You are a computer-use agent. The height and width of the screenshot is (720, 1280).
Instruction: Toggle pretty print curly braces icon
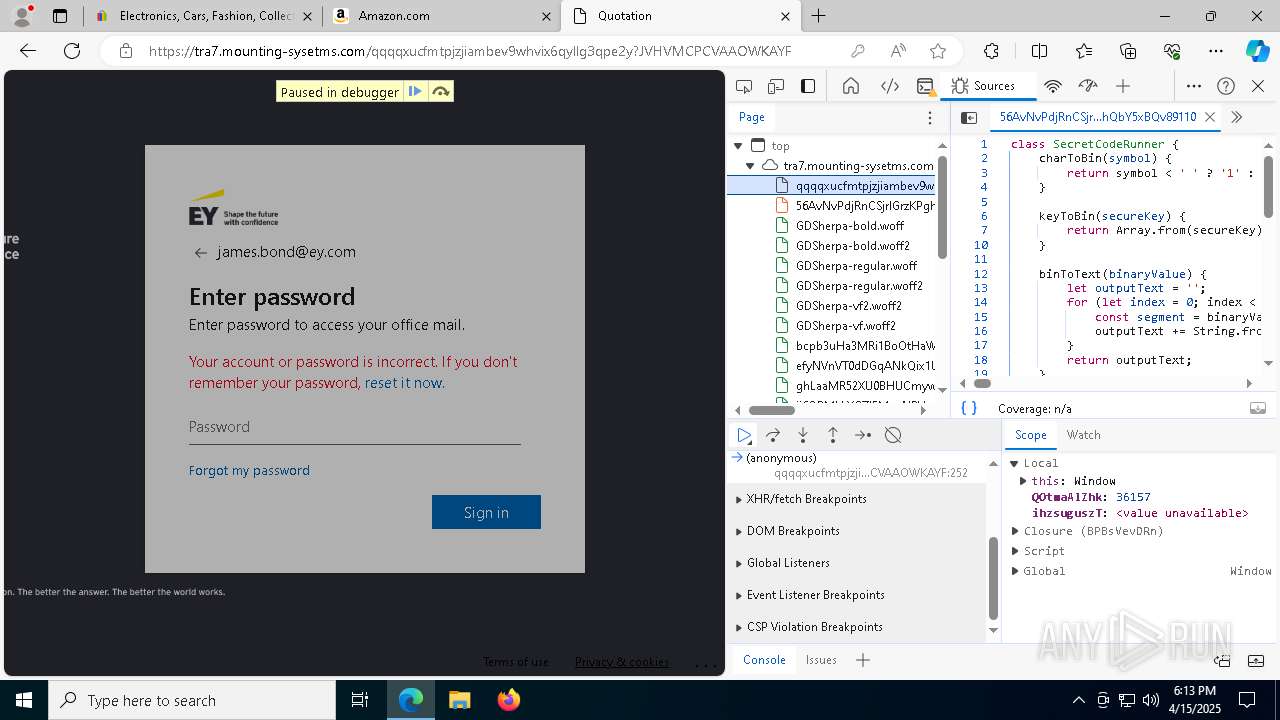click(968, 408)
